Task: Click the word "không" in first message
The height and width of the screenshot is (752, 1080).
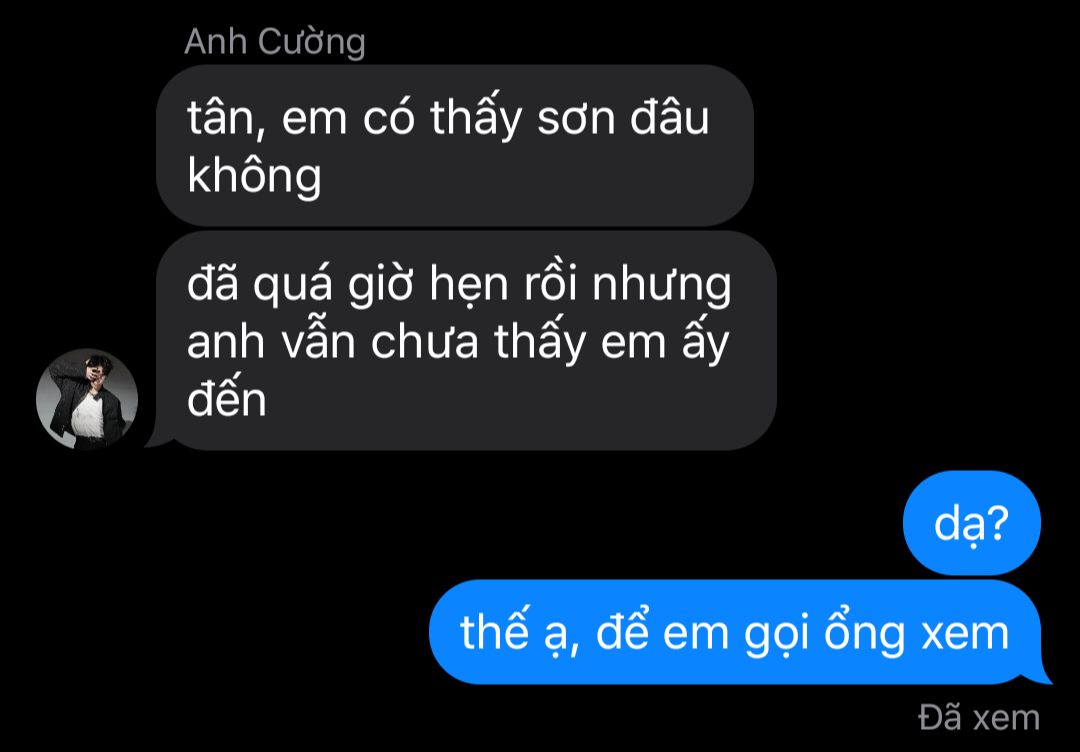Action: [254, 175]
